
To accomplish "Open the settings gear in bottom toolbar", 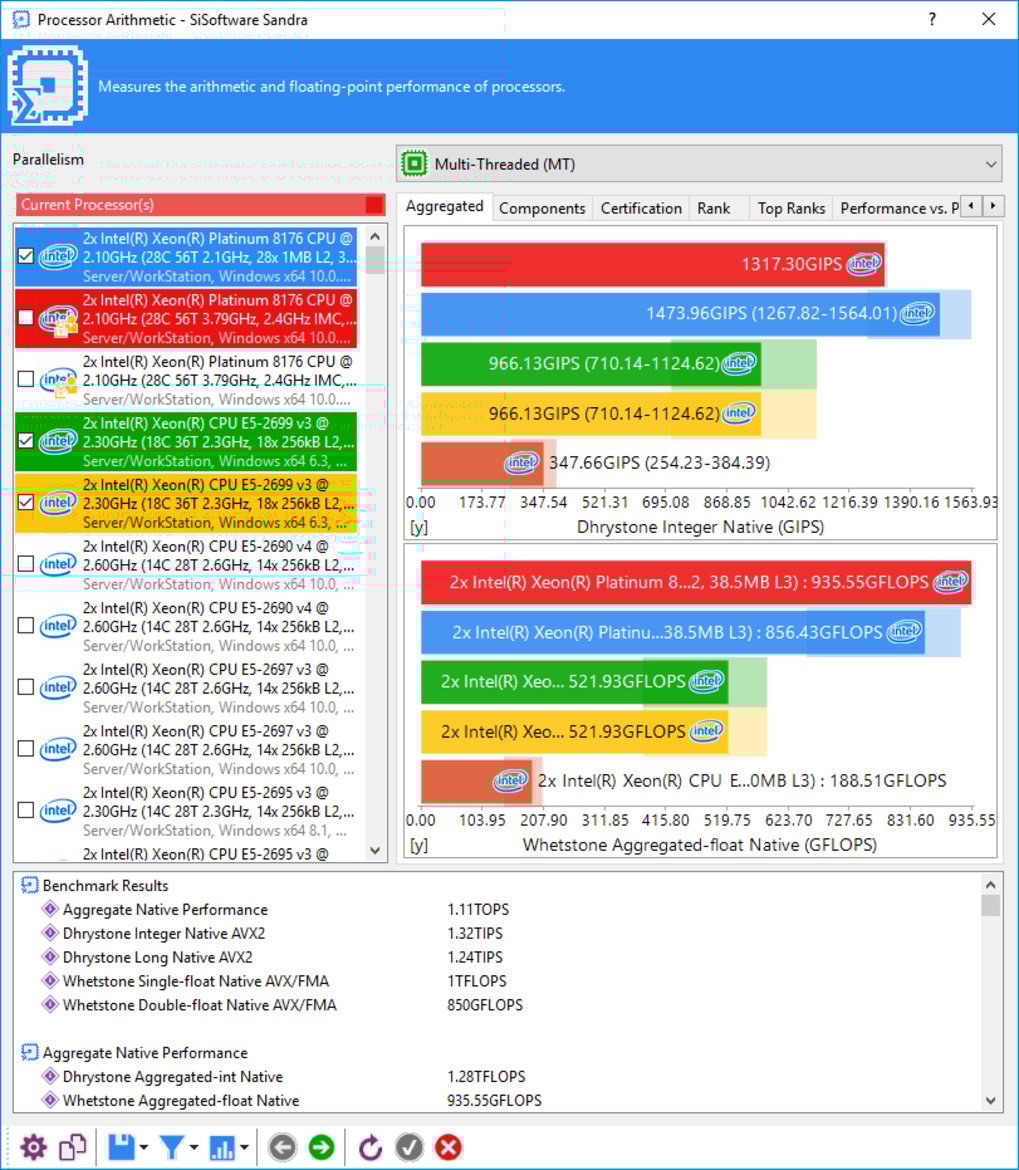I will pos(33,1147).
